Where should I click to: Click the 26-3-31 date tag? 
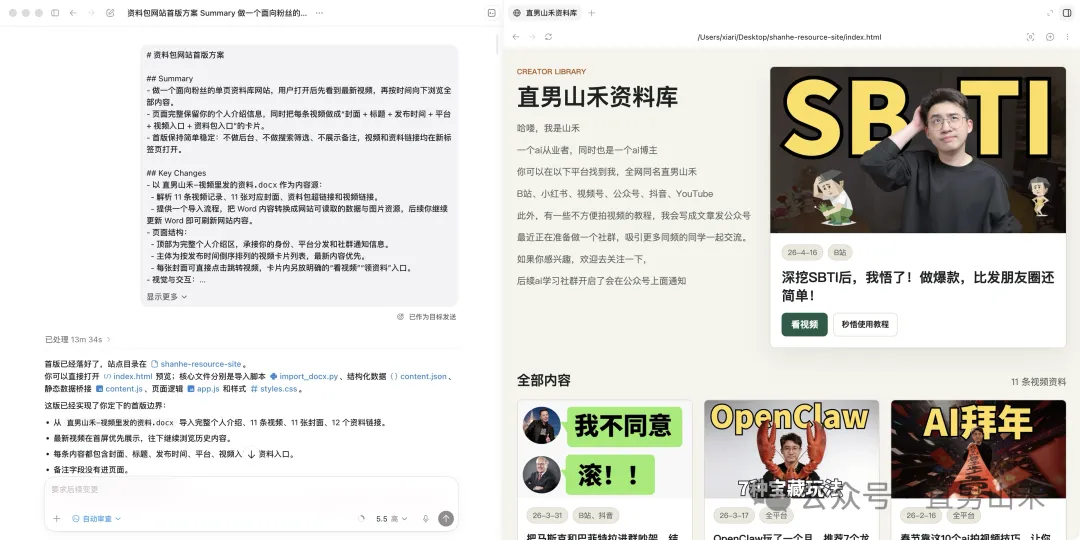pos(547,515)
